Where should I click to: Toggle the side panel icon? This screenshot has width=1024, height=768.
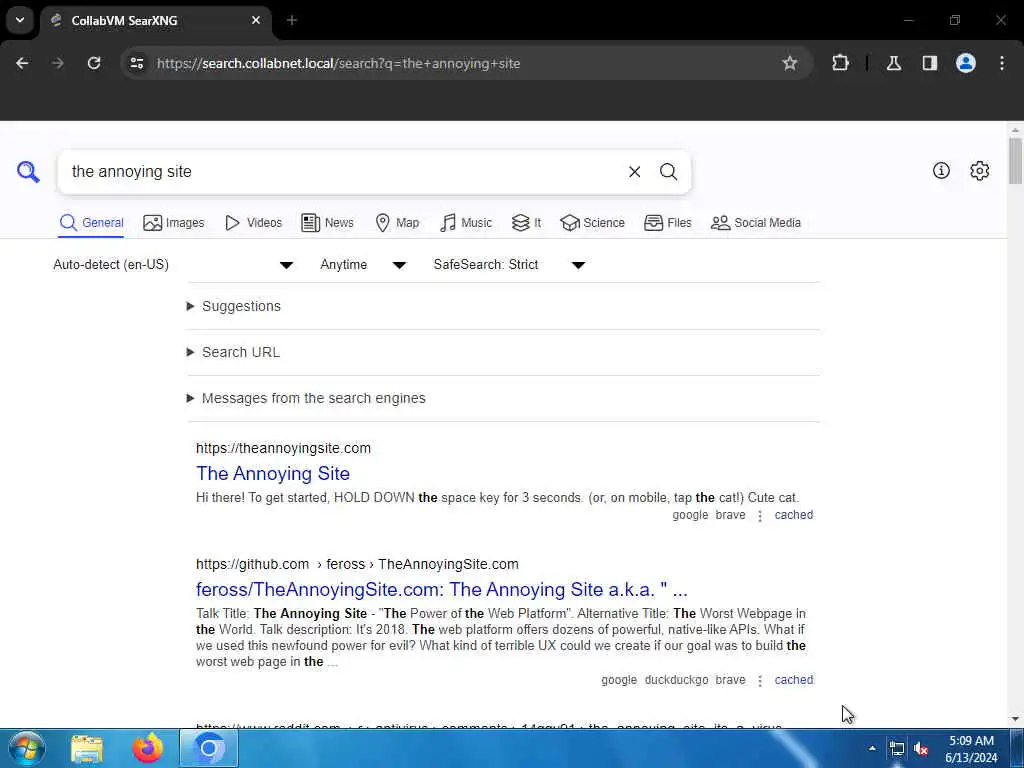[x=930, y=63]
